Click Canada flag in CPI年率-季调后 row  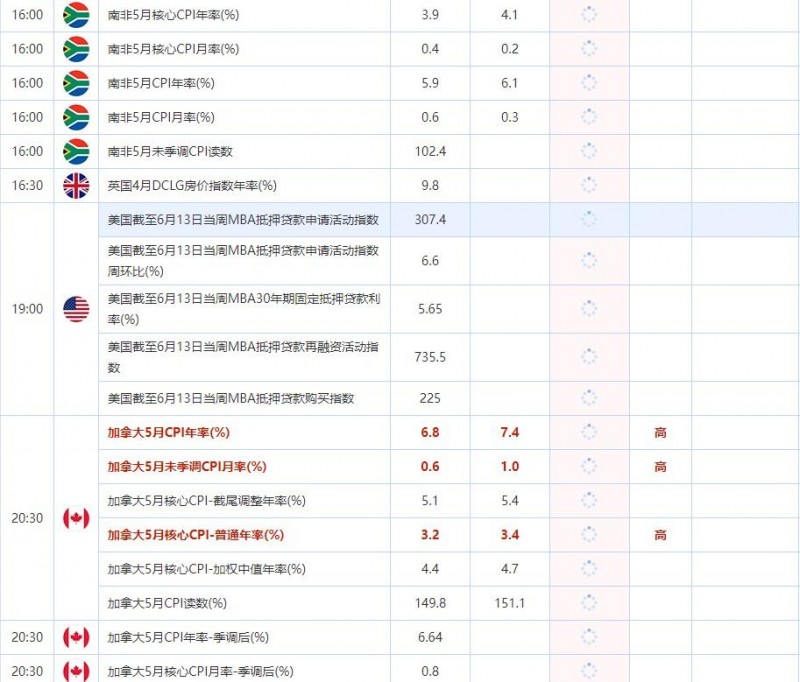pos(76,637)
